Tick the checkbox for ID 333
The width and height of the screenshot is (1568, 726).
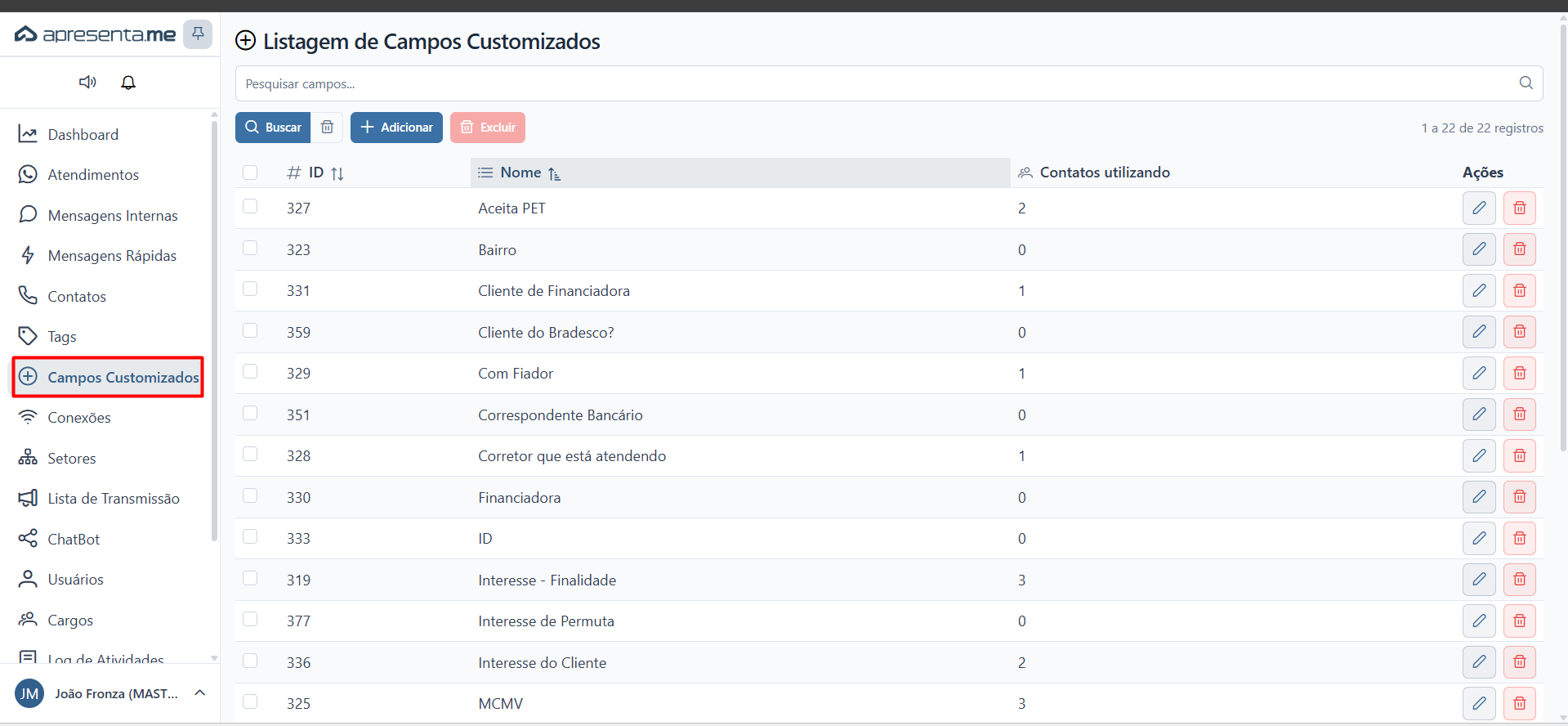250,537
